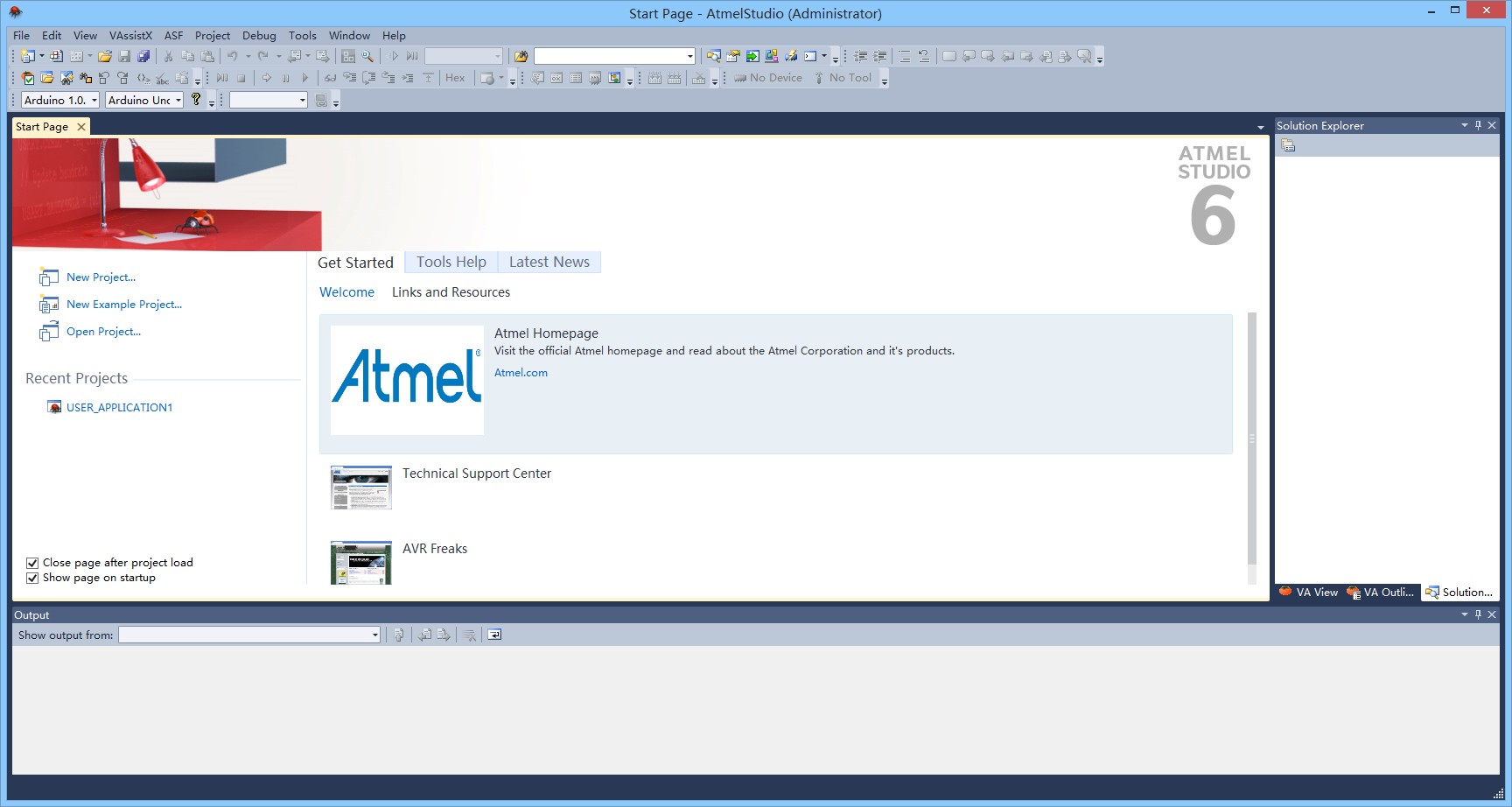Expand the Solution Explorer window options arrow

(x=1464, y=125)
